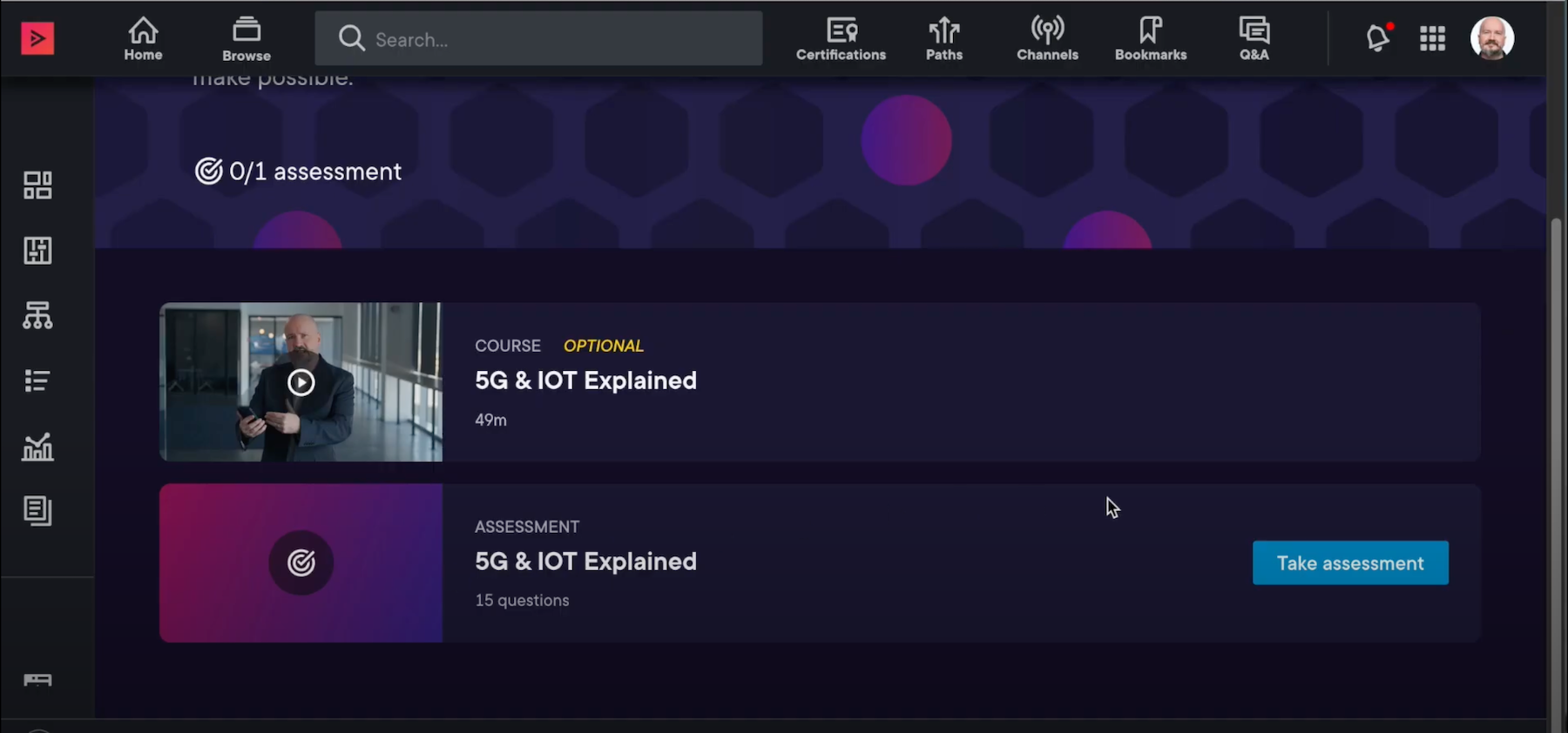Open user profile avatar menu
This screenshot has width=1568, height=733.
tap(1492, 38)
